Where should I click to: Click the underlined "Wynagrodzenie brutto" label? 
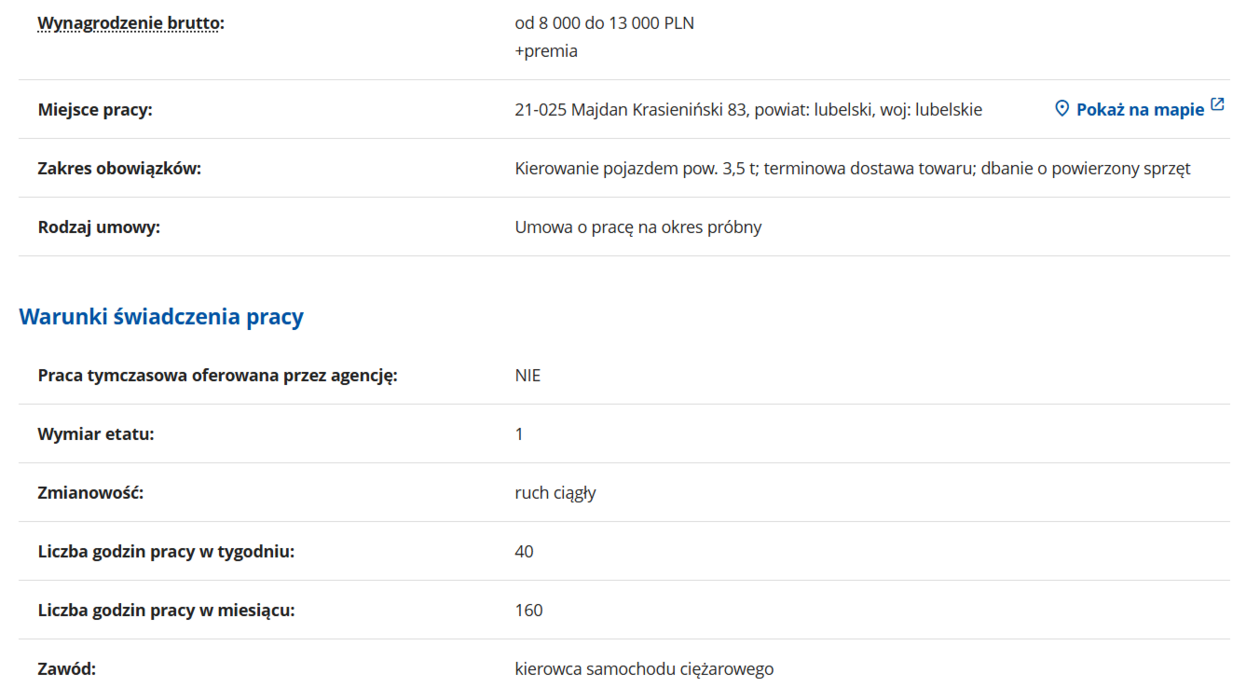pos(130,23)
